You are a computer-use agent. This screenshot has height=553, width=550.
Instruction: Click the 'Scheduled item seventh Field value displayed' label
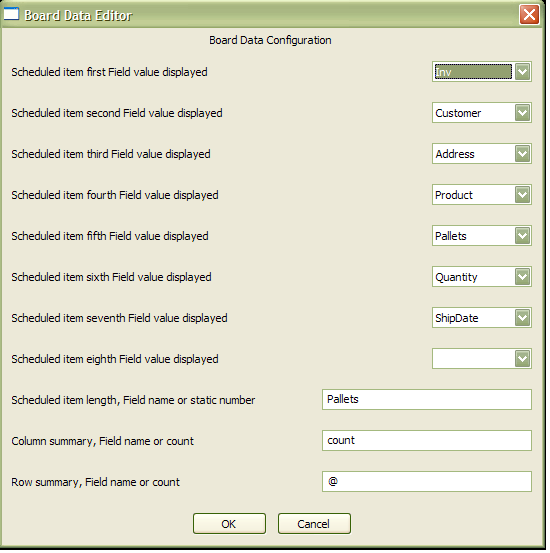point(119,318)
